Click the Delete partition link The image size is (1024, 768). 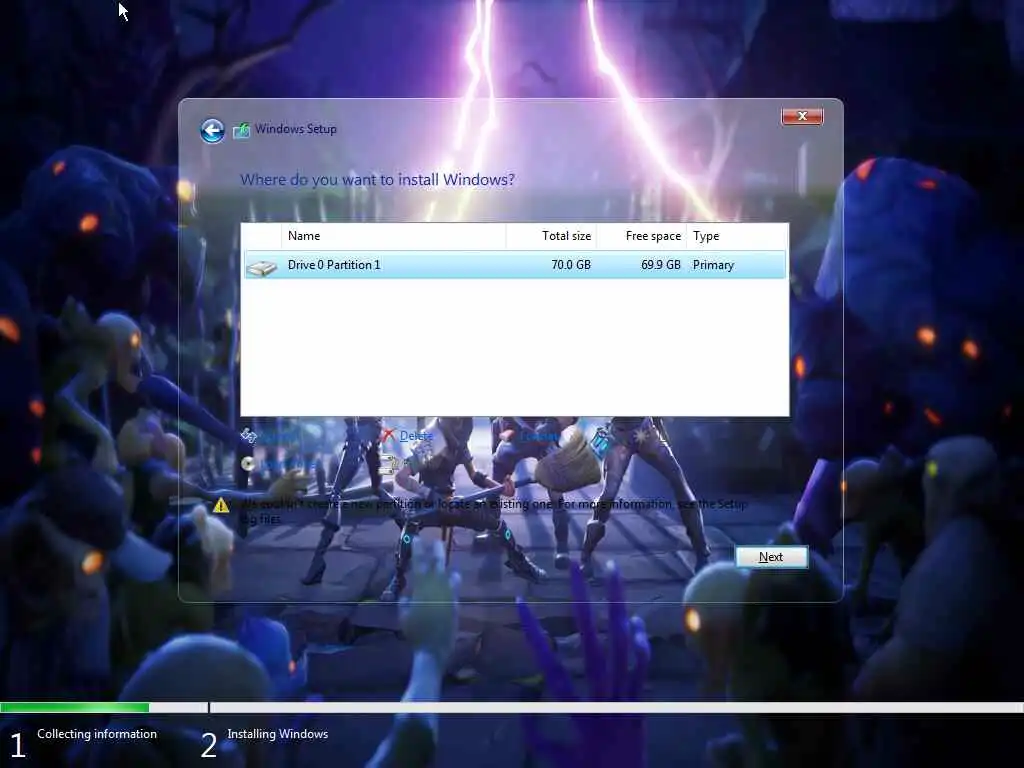coord(409,436)
